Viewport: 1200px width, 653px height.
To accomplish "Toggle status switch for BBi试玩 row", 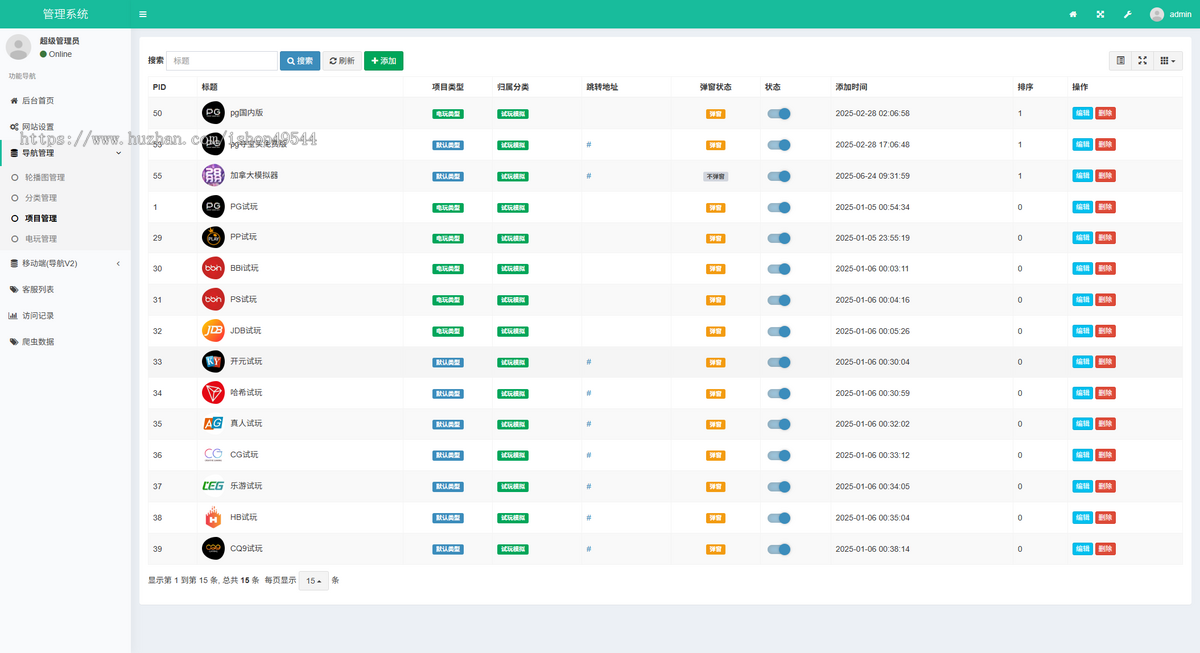I will pos(779,269).
